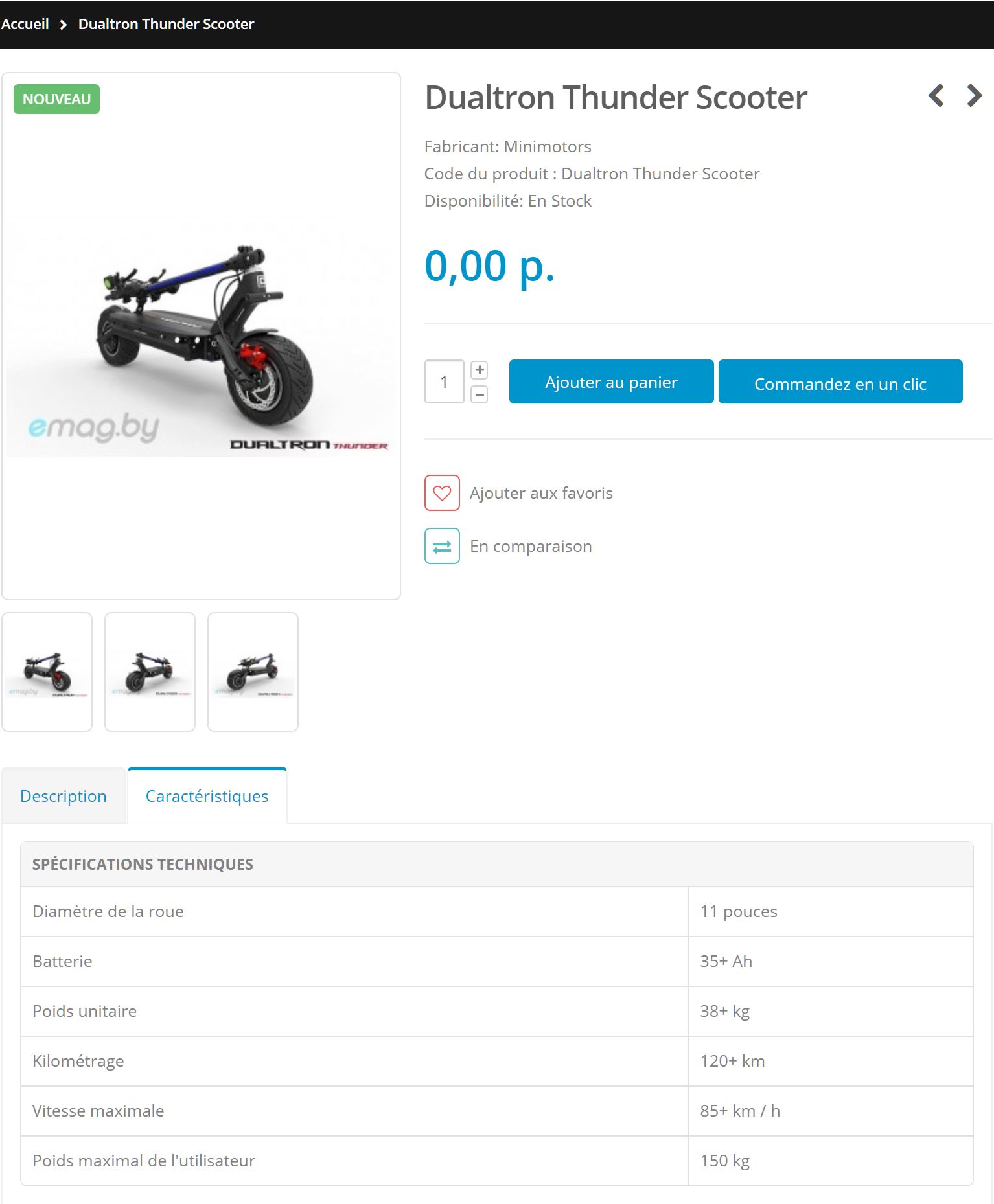Click the breadcrumb chevron separator
This screenshot has height=1204, width=994.
coord(64,25)
